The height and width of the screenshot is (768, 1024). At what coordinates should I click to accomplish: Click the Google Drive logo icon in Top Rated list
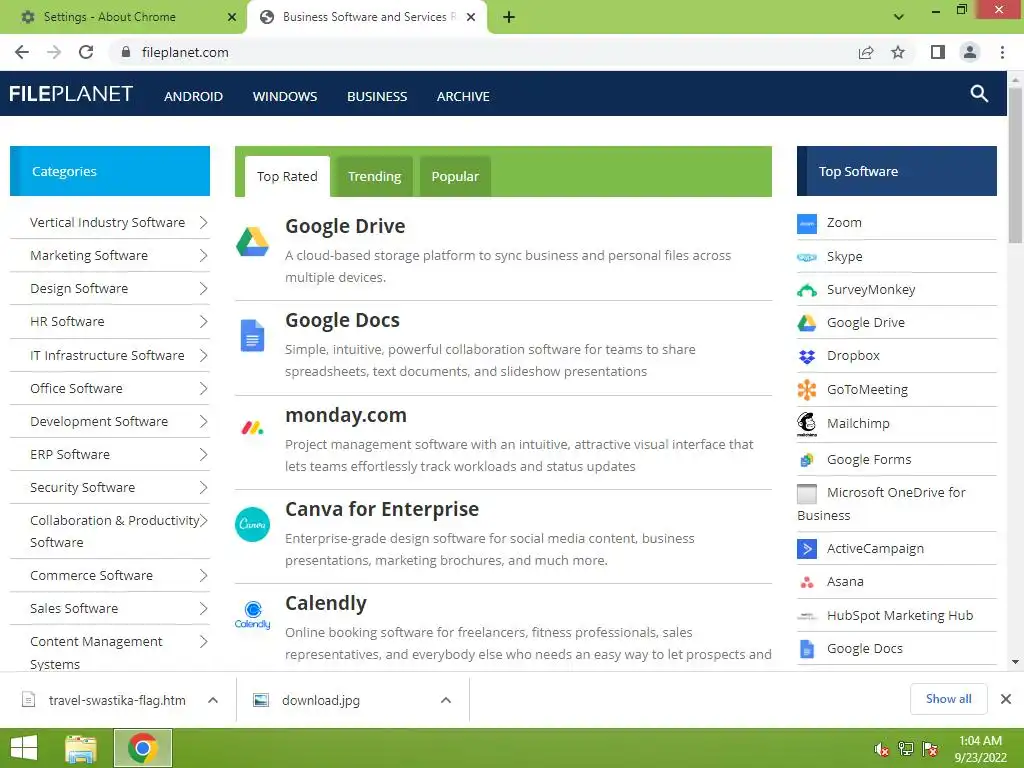click(252, 242)
